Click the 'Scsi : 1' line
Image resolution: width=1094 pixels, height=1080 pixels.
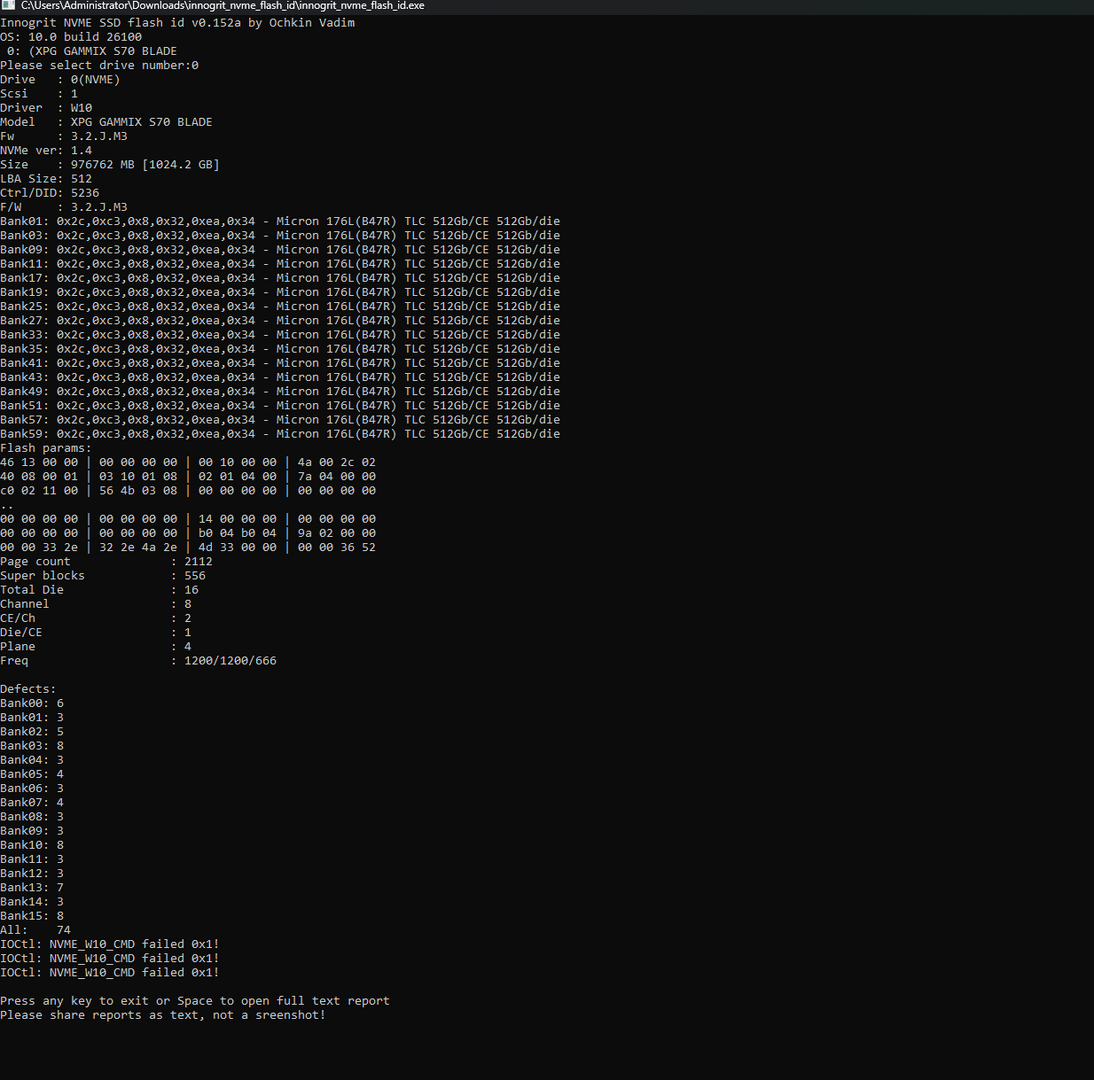coord(39,93)
